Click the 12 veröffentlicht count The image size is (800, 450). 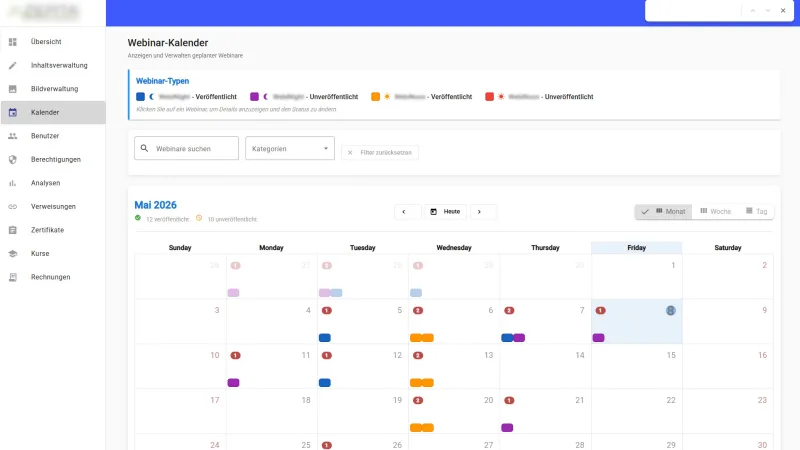pos(167,219)
